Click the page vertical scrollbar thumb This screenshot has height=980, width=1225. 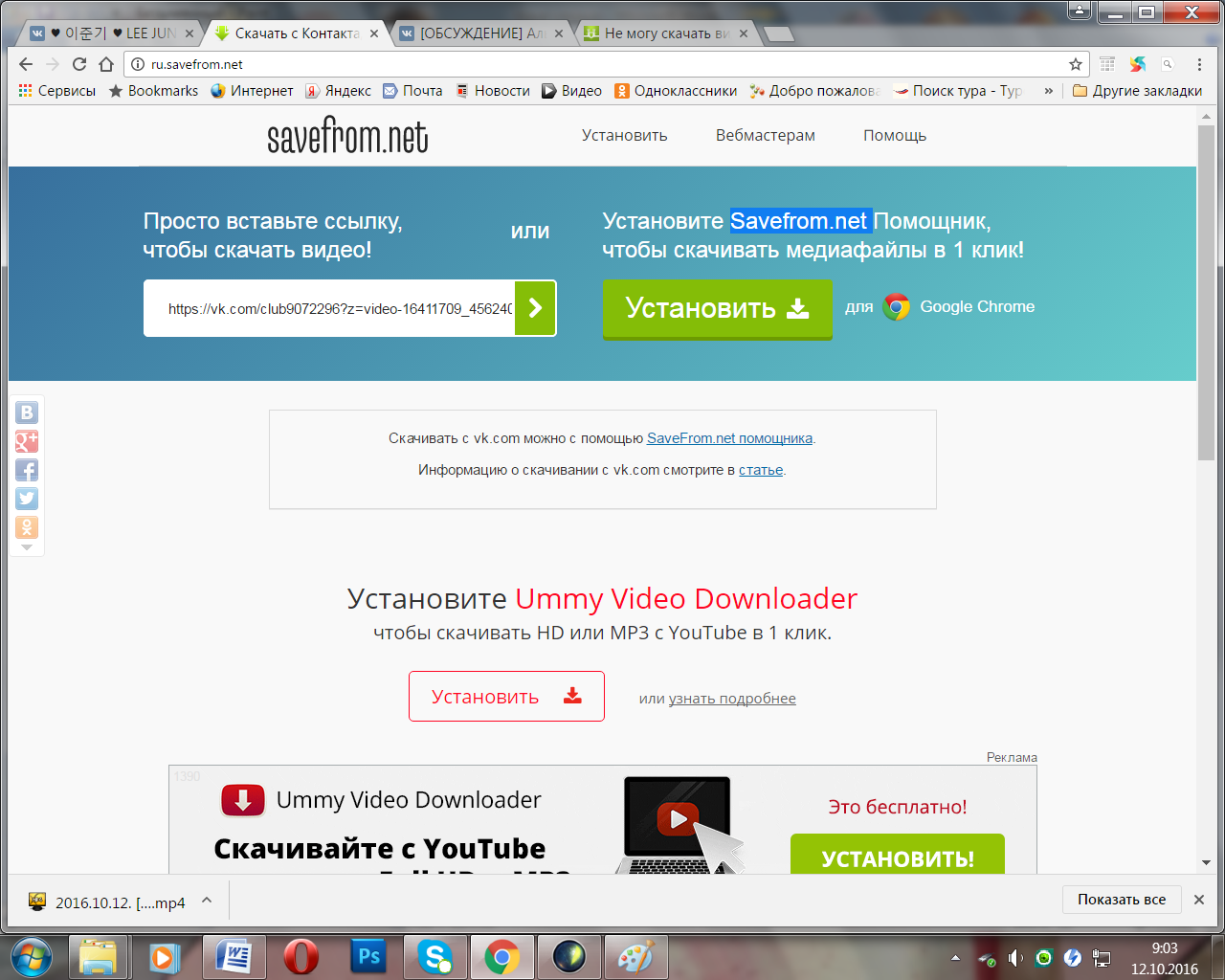1206,292
